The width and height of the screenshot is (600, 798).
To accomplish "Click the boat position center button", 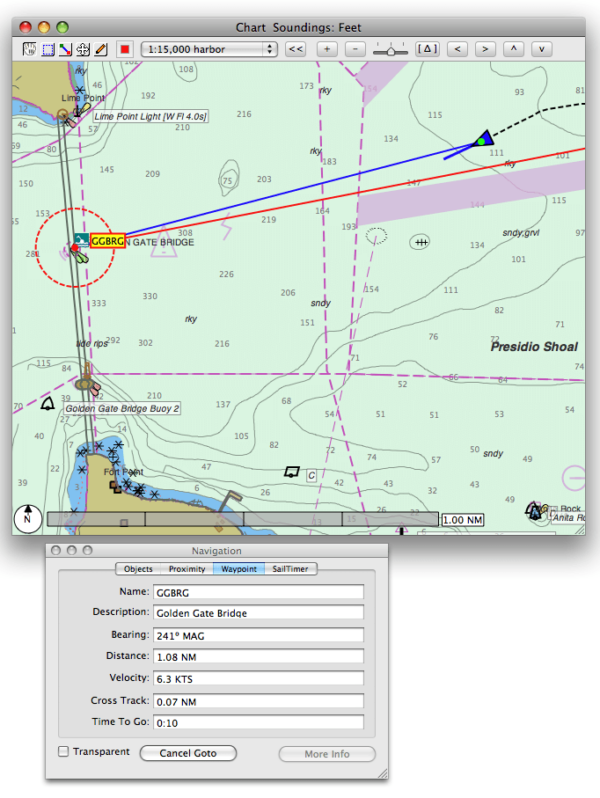I will coord(428,48).
